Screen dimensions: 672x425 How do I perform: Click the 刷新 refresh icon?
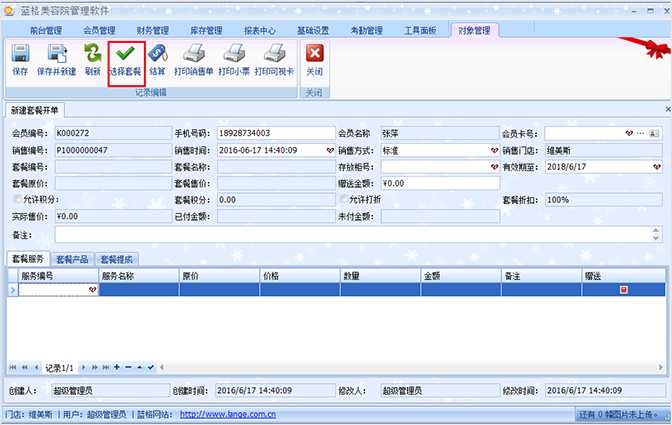pyautogui.click(x=92, y=54)
